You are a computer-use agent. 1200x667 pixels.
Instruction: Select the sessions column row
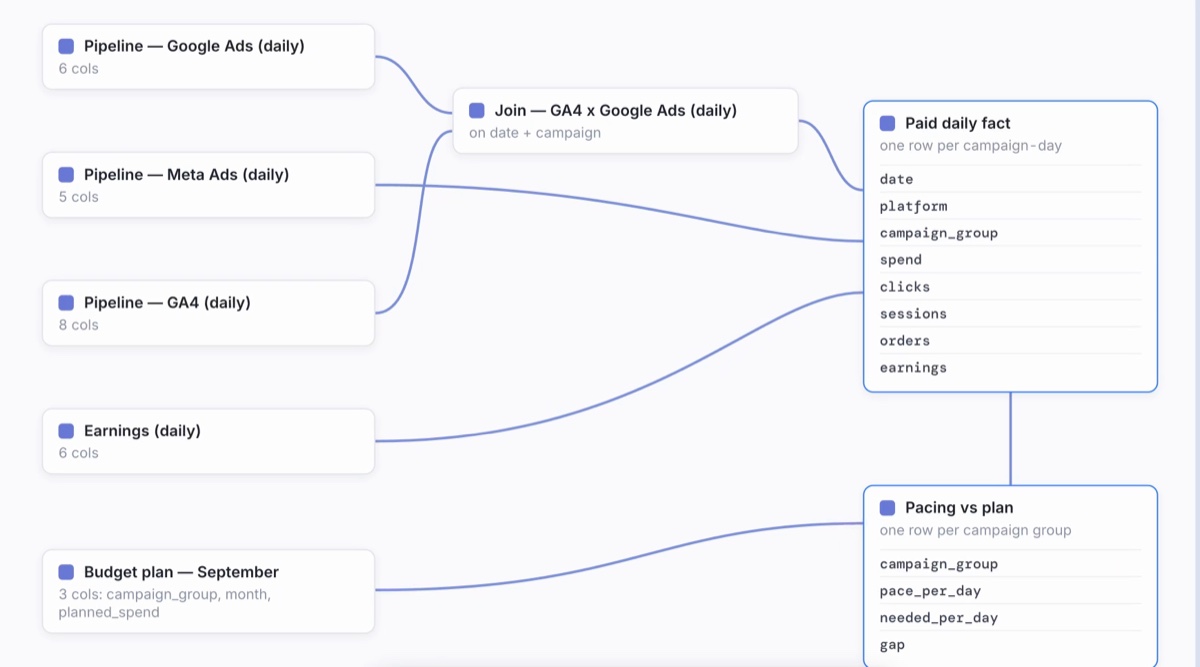coord(1010,314)
